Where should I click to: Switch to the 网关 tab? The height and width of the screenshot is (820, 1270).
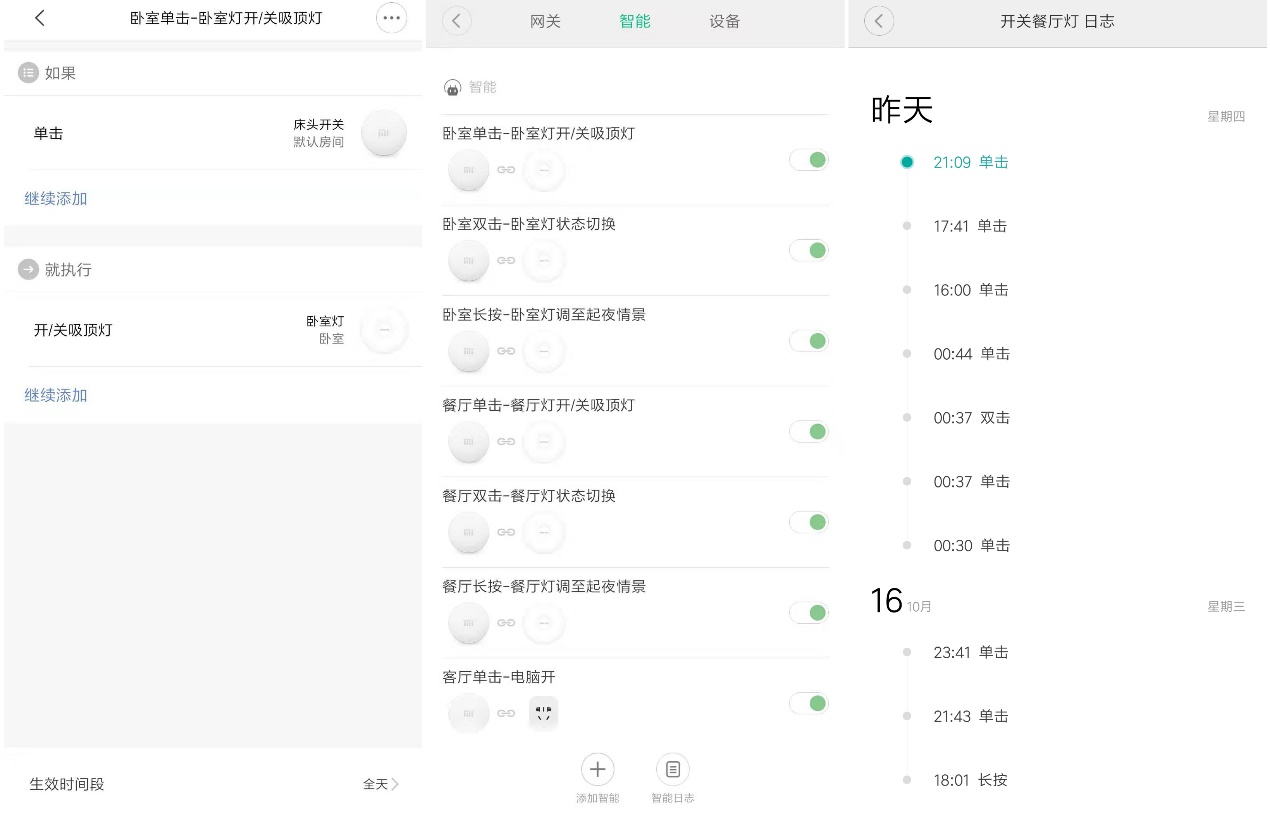(545, 20)
